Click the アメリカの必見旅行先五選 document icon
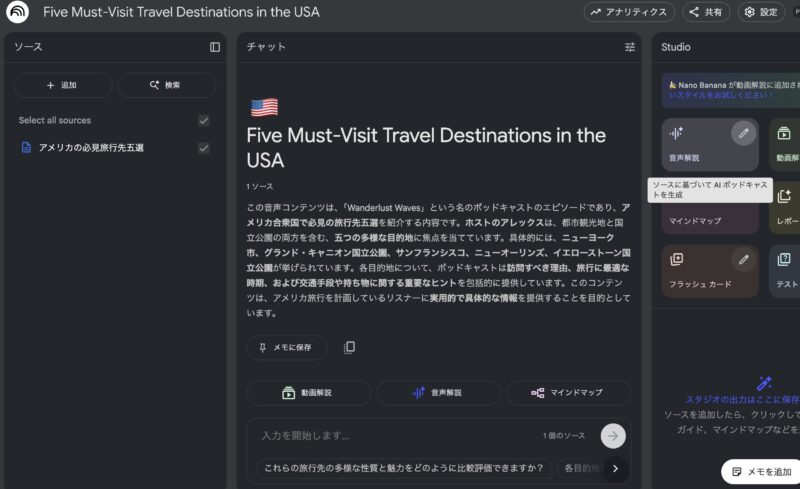 (x=26, y=148)
